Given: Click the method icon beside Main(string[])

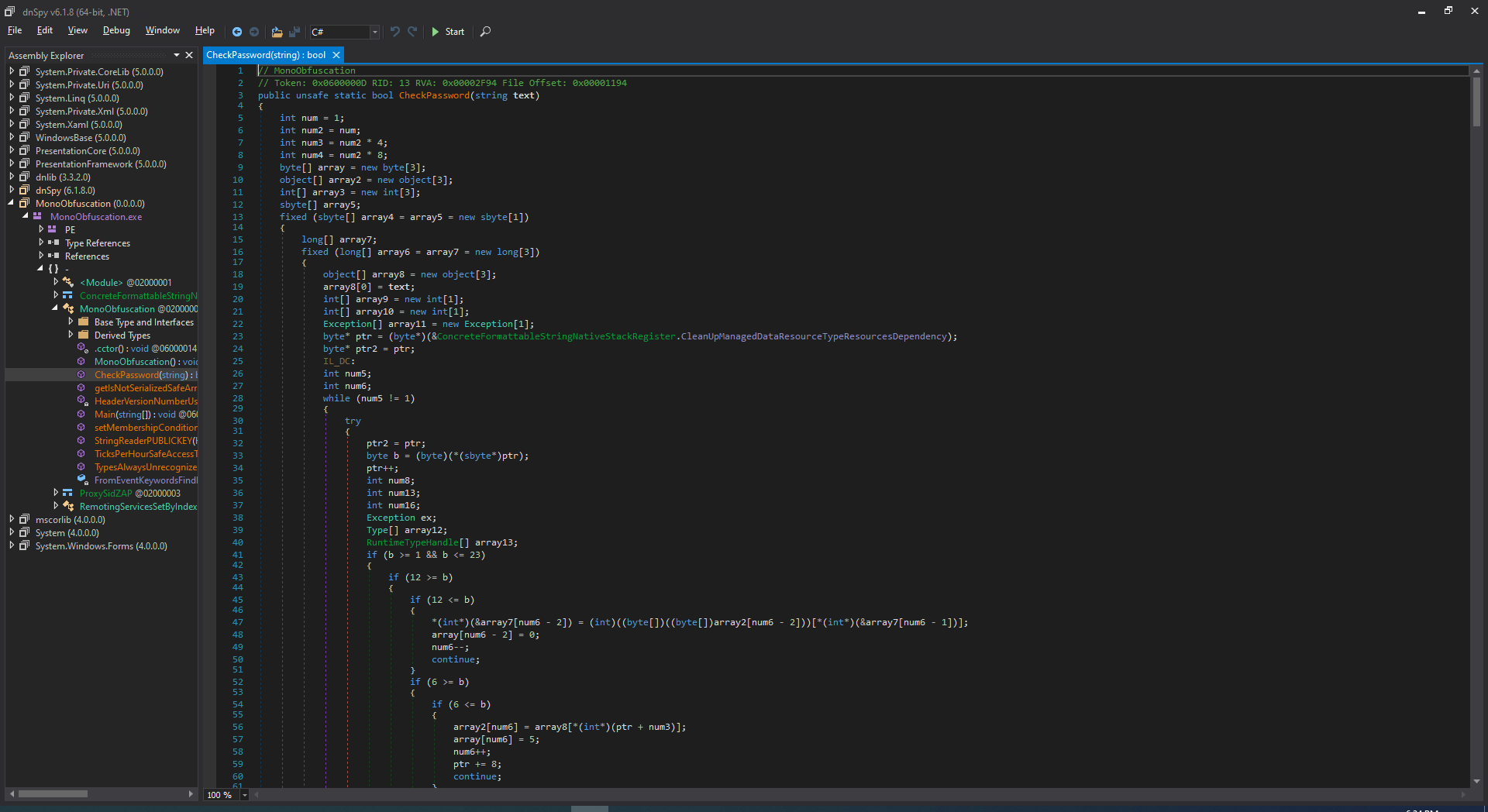Looking at the screenshot, I should coord(82,415).
